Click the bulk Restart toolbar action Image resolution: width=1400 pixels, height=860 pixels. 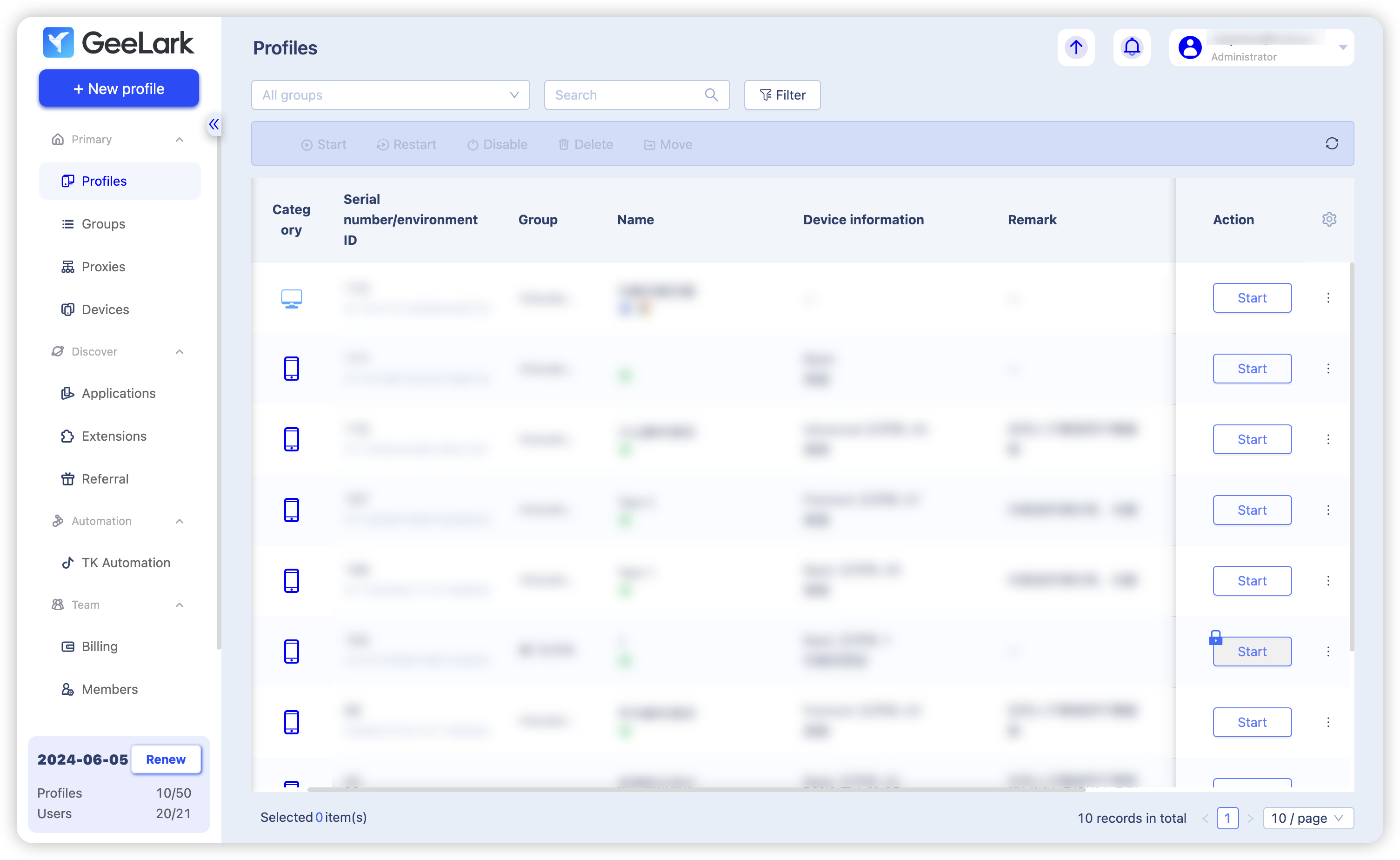pyautogui.click(x=407, y=144)
